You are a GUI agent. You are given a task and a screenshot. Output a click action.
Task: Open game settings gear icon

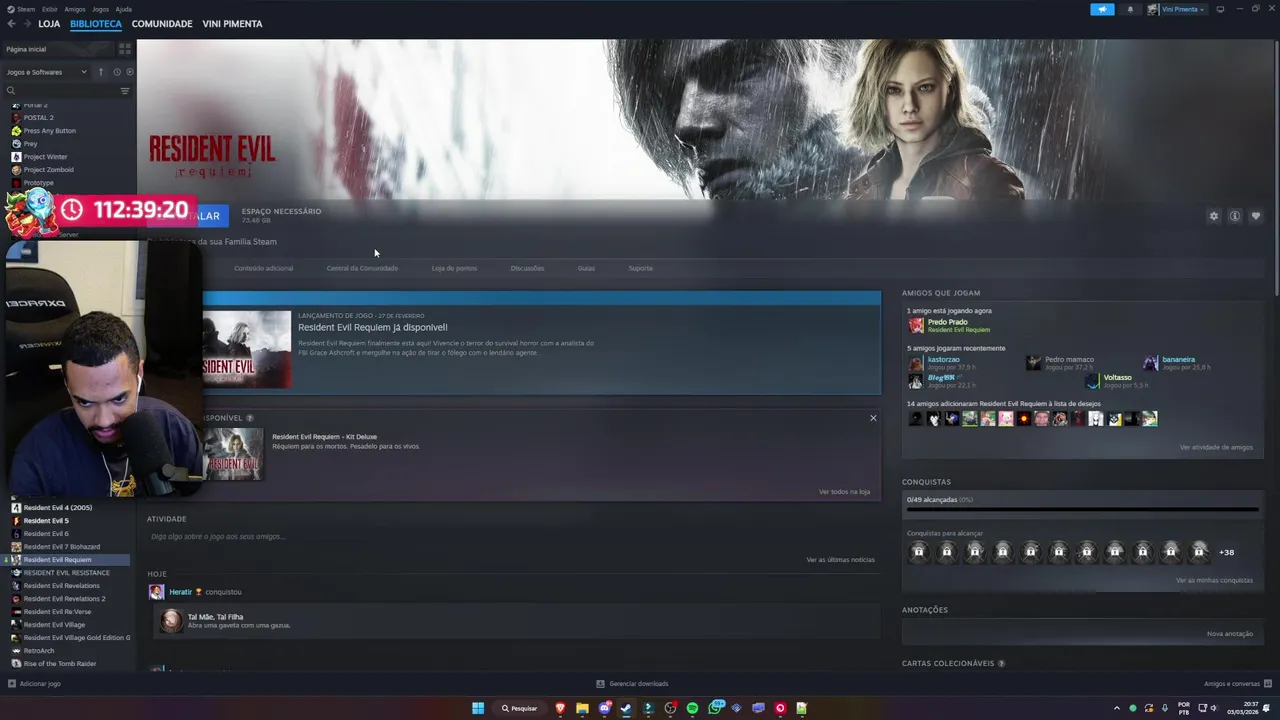(x=1214, y=216)
